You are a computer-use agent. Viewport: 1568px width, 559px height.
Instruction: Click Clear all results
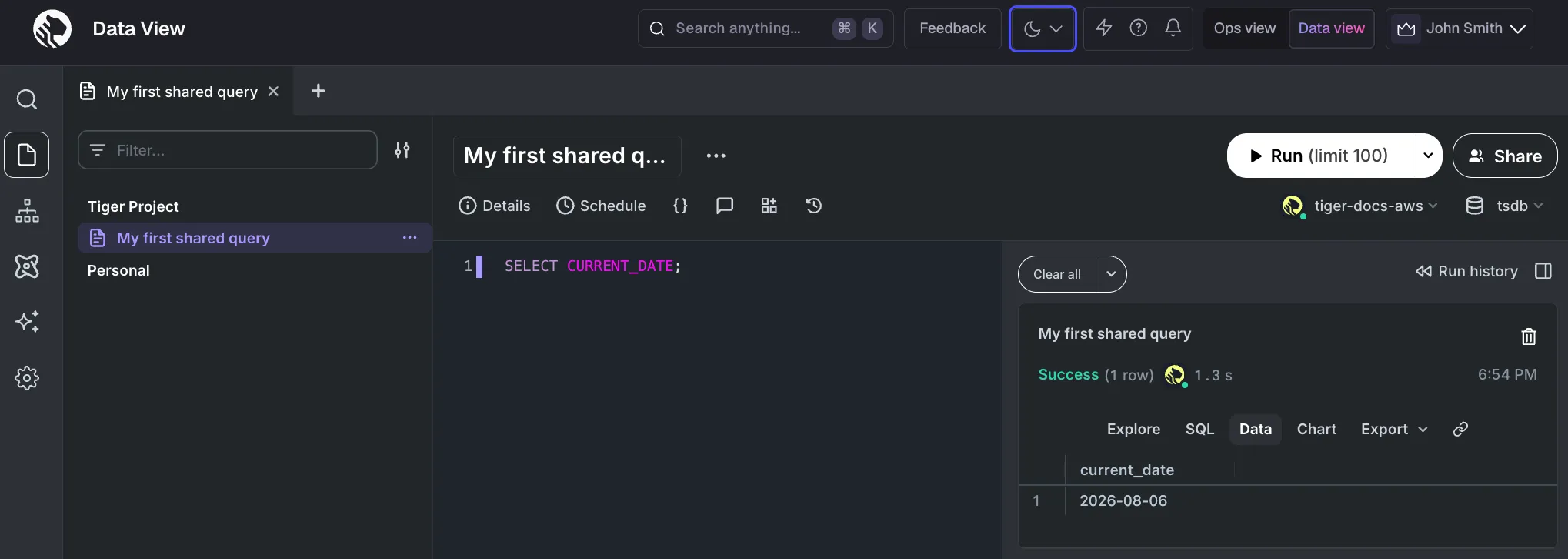coord(1057,274)
